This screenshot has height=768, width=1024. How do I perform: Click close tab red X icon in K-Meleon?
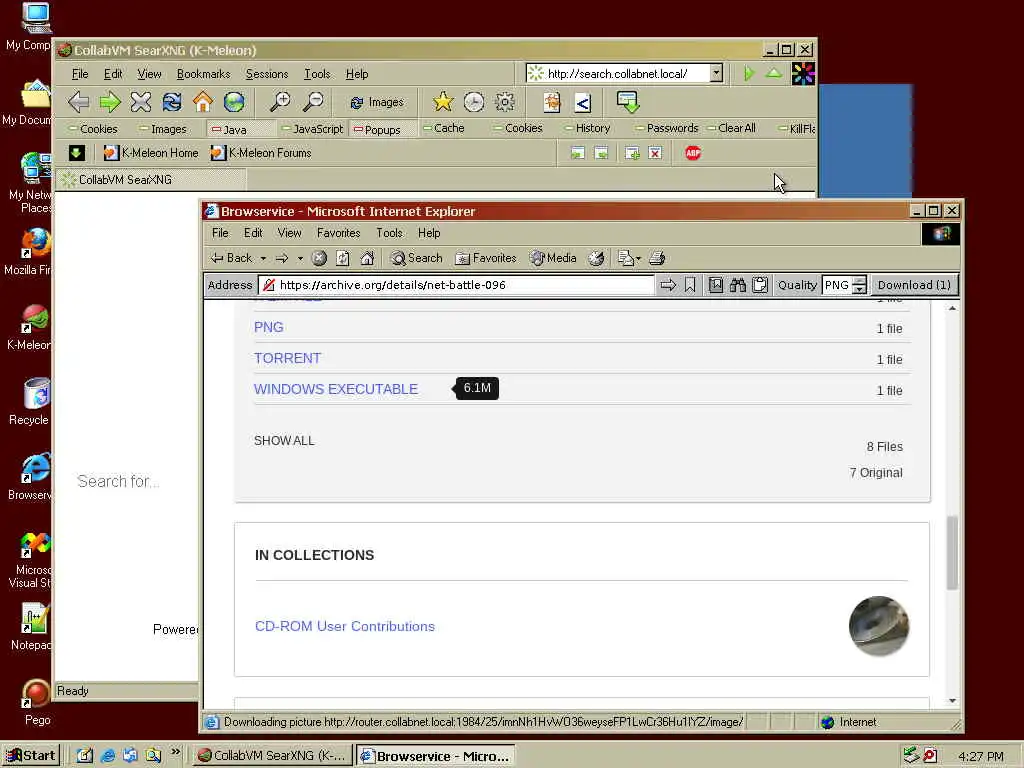(655, 153)
